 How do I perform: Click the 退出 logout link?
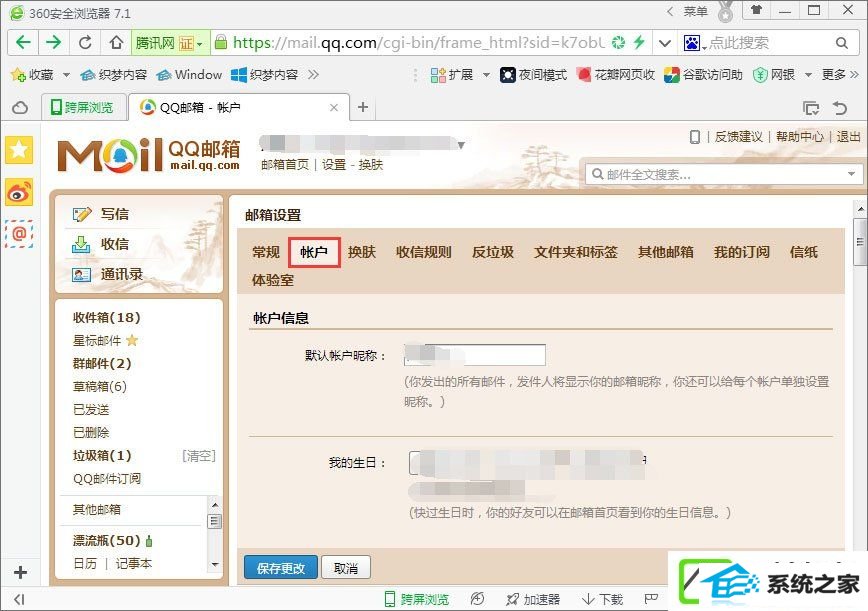848,137
